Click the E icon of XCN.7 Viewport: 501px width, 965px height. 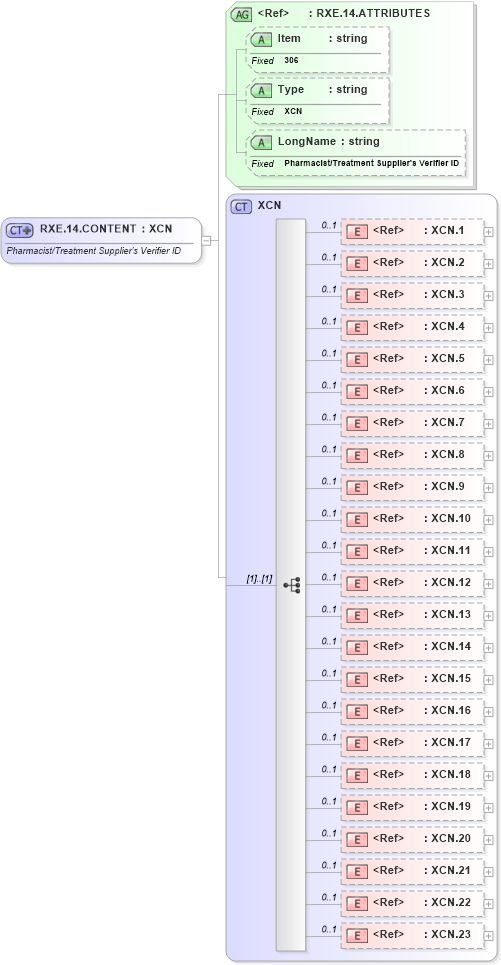pos(357,423)
